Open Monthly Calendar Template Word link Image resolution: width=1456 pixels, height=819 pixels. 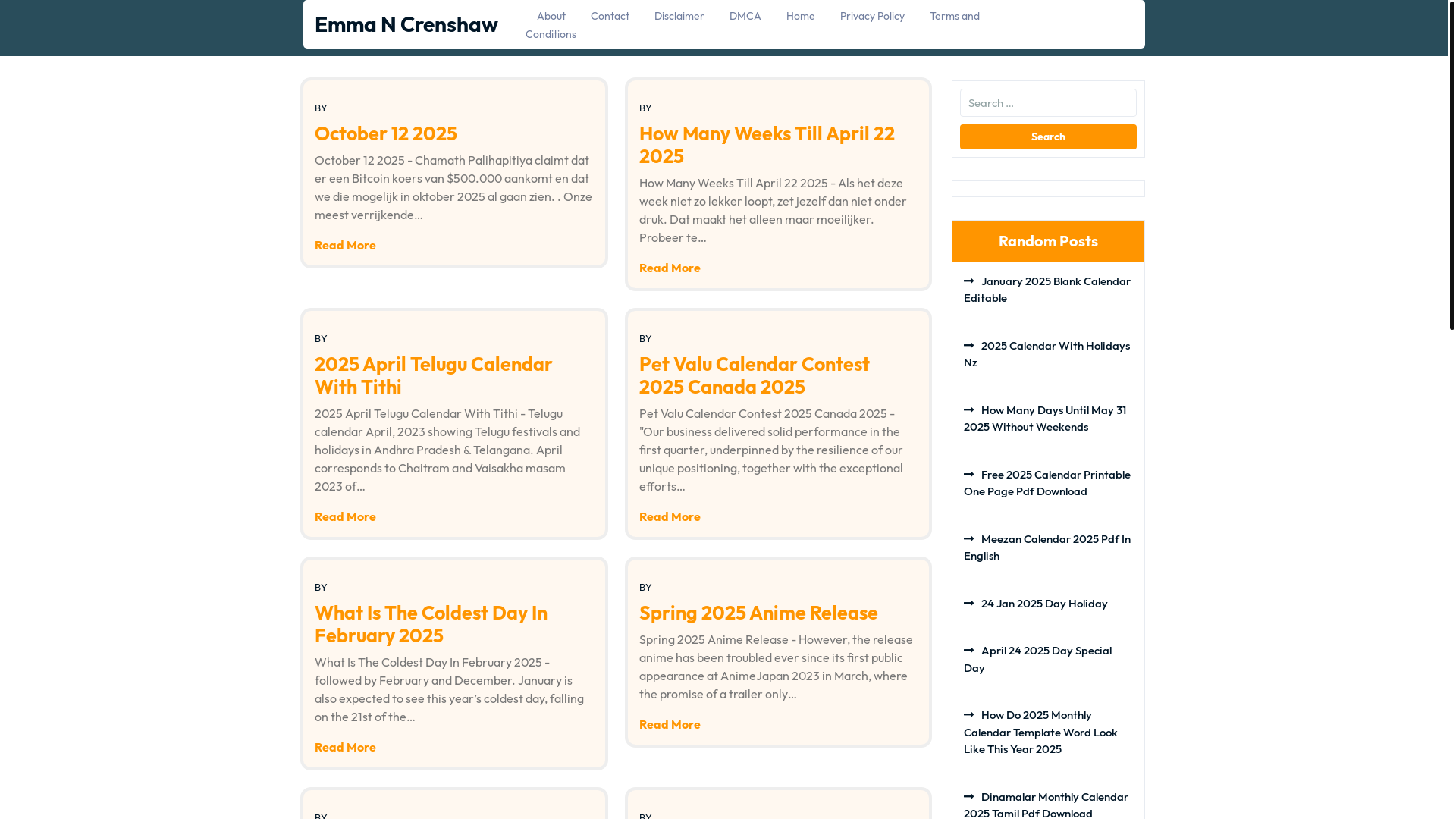(1040, 732)
